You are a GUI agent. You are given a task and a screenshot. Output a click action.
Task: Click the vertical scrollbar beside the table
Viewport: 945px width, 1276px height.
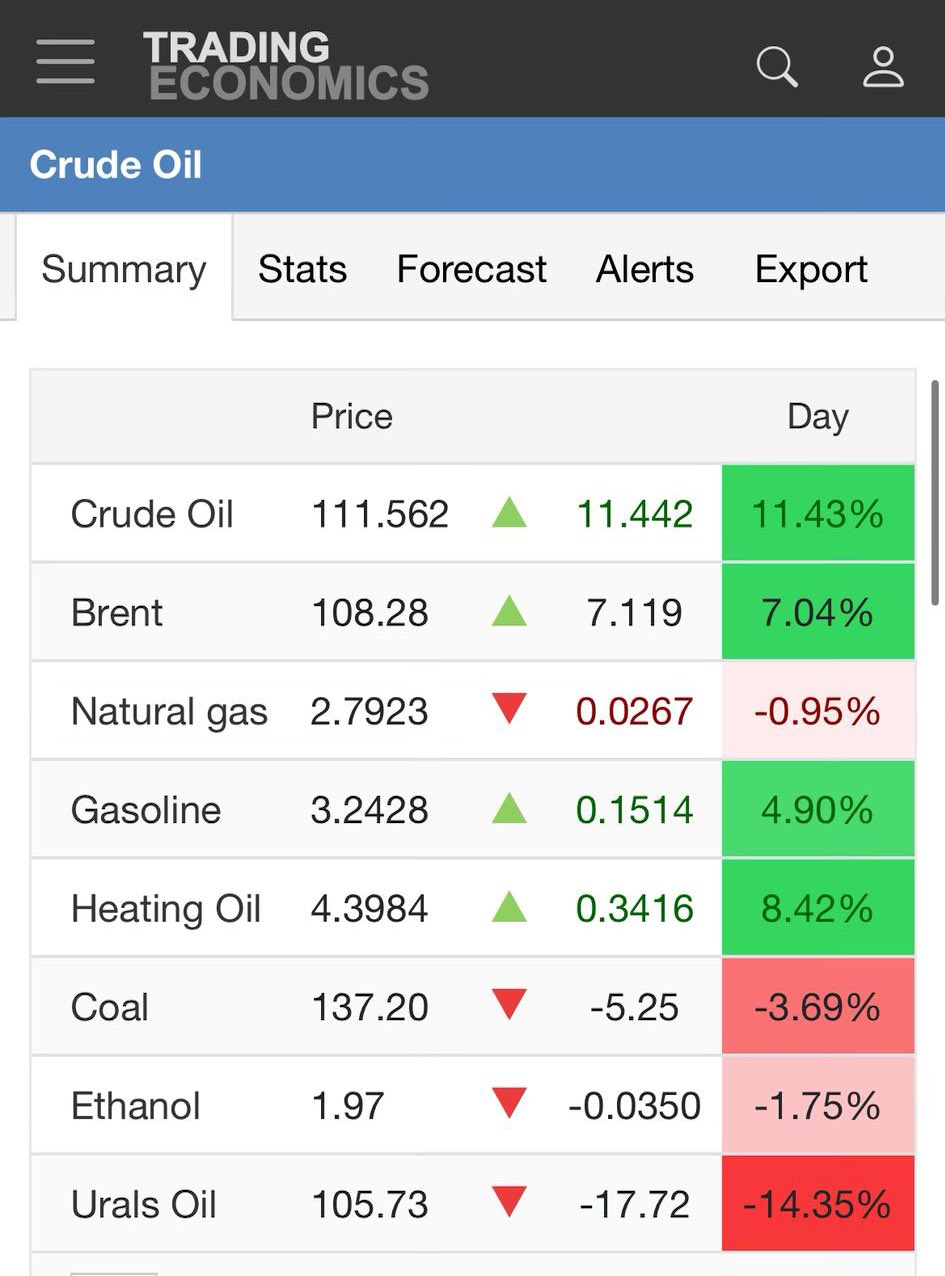coord(936,492)
